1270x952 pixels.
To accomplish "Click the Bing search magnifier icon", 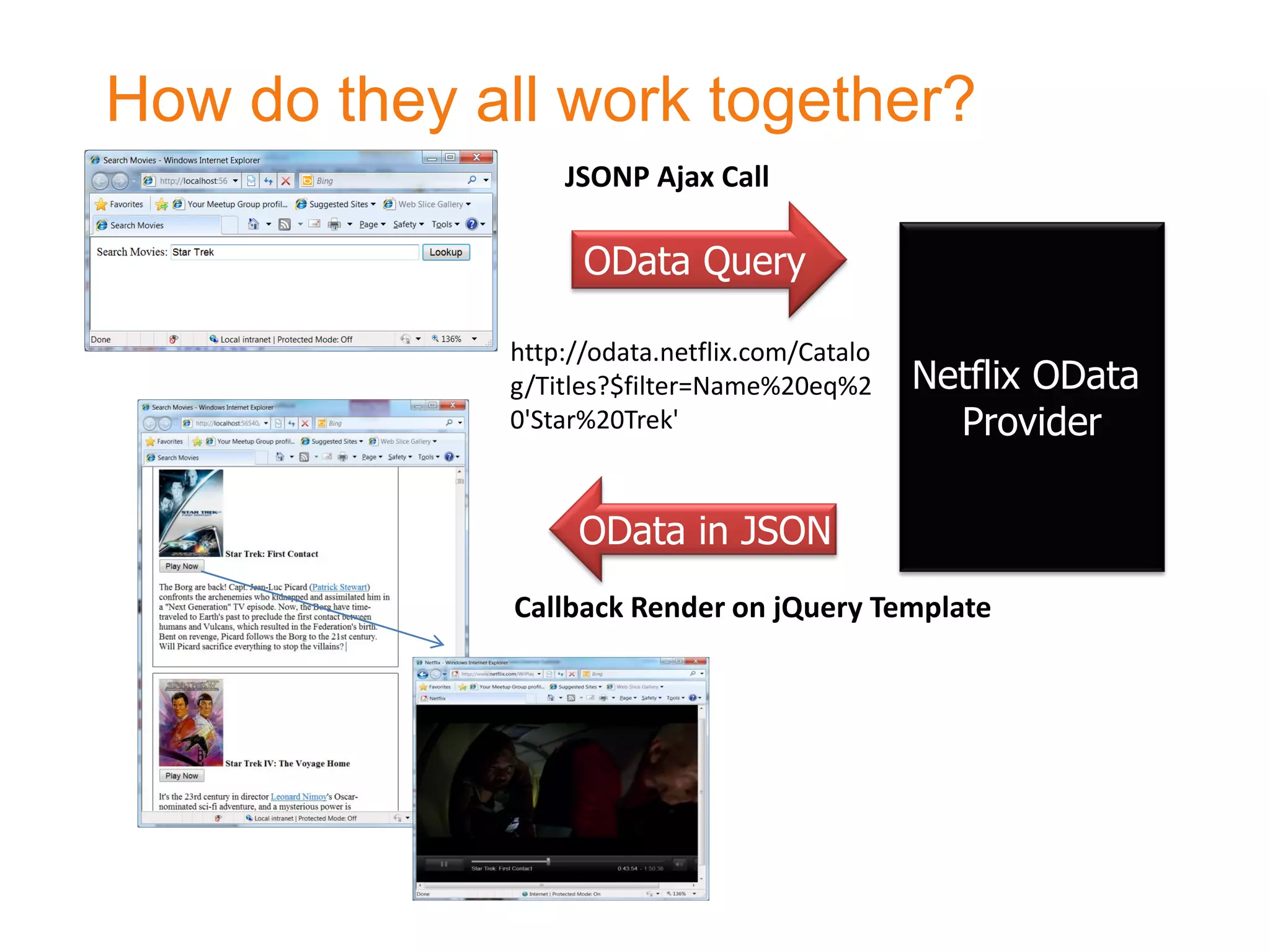I will point(472,180).
